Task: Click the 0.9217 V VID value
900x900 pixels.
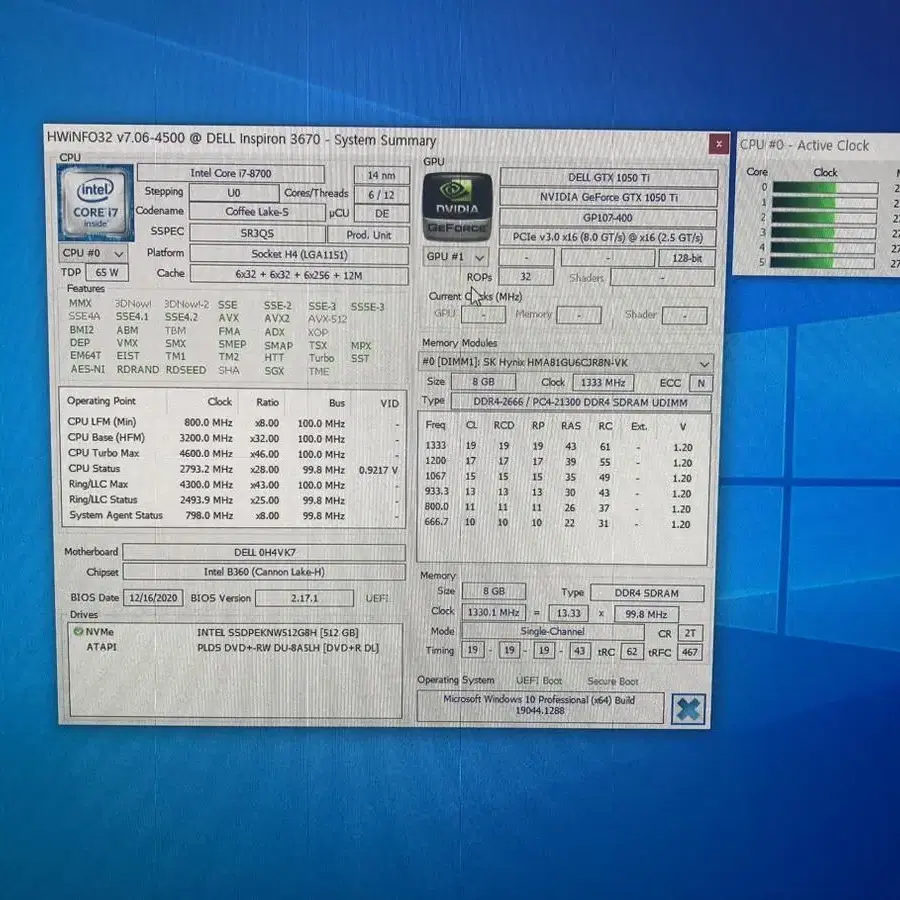Action: [378, 470]
